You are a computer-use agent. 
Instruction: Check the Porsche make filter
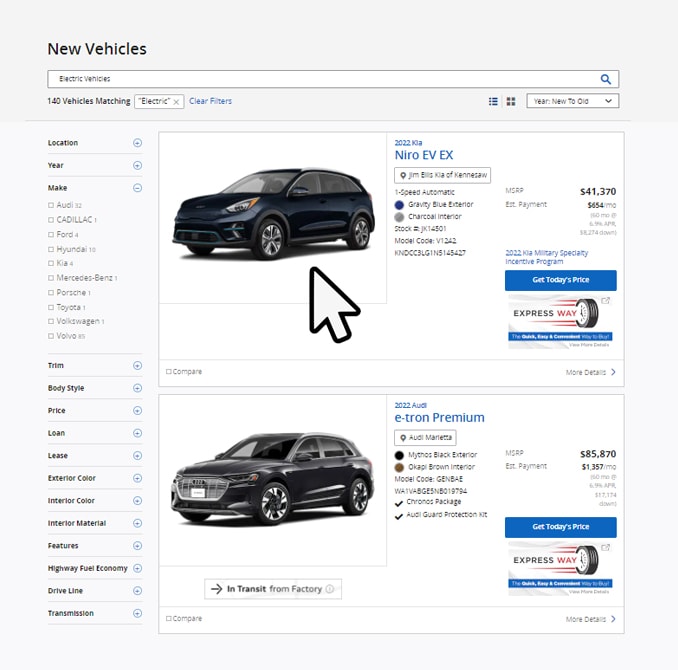click(x=51, y=292)
